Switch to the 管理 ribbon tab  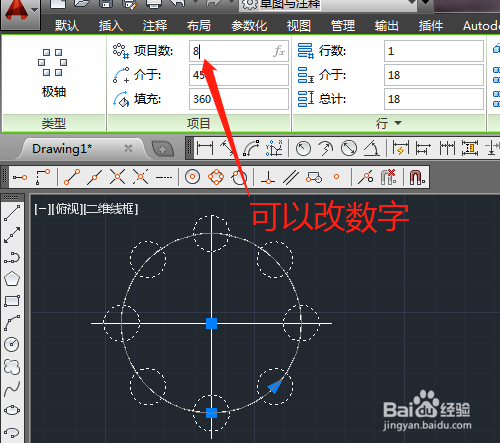pyautogui.click(x=343, y=25)
